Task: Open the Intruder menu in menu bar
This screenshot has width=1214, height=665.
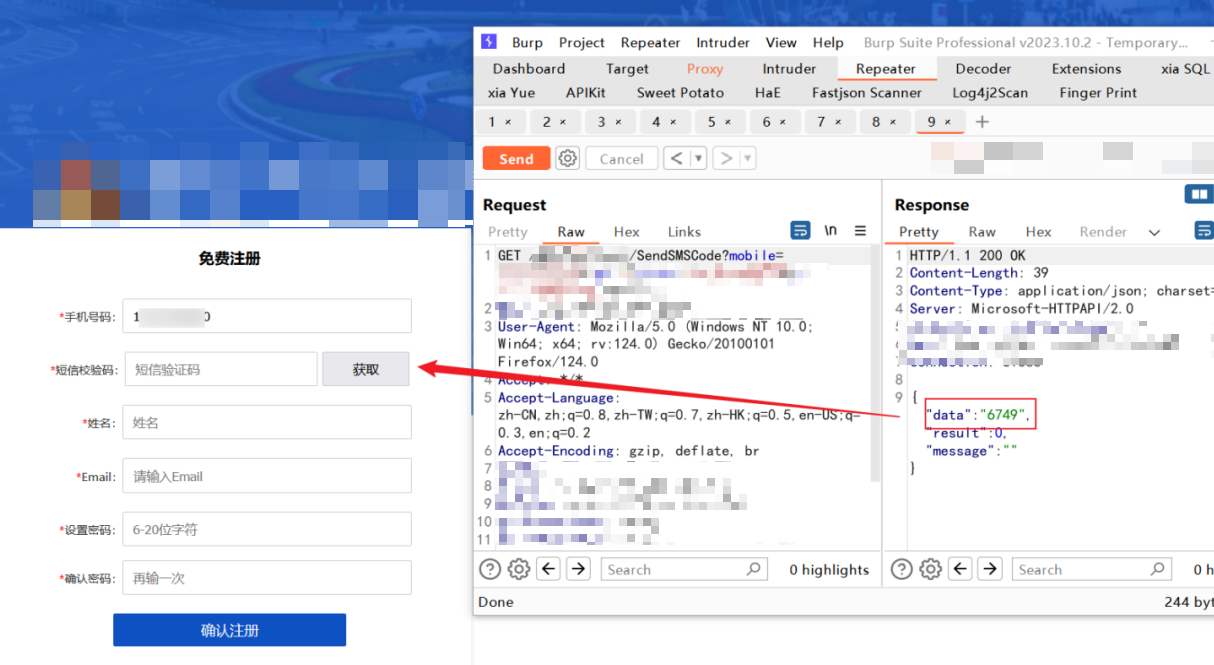Action: pyautogui.click(x=722, y=42)
